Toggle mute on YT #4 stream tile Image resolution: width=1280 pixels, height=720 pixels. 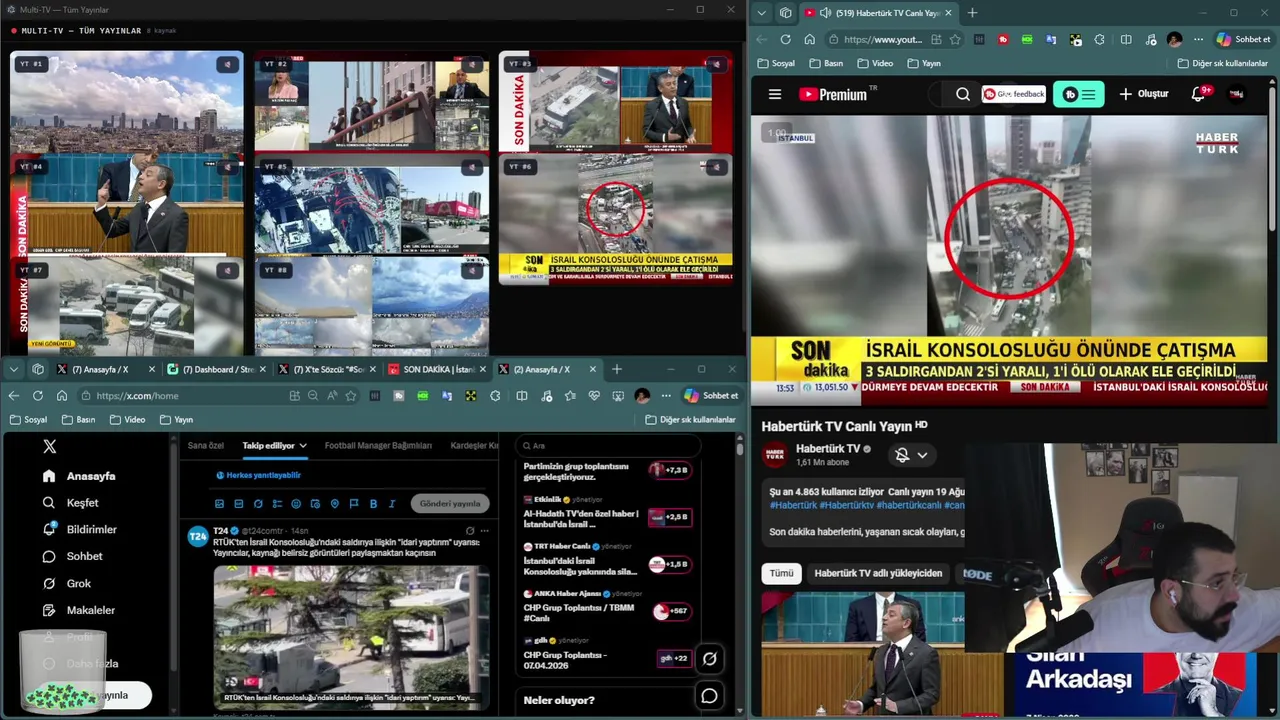pyautogui.click(x=228, y=167)
